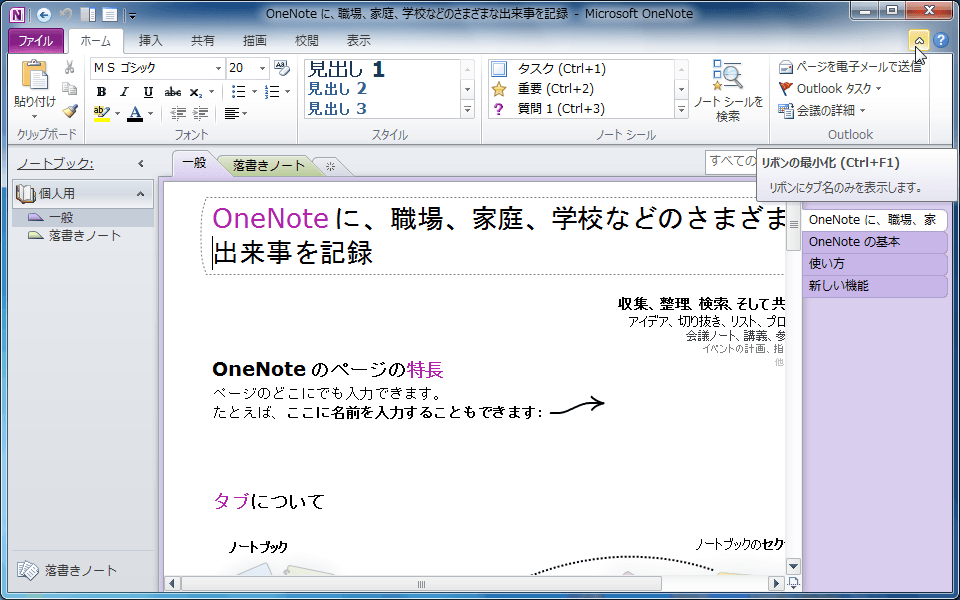The width and height of the screenshot is (960, 600).
Task: Open numbering style dropdown arrow
Action: pos(288,92)
